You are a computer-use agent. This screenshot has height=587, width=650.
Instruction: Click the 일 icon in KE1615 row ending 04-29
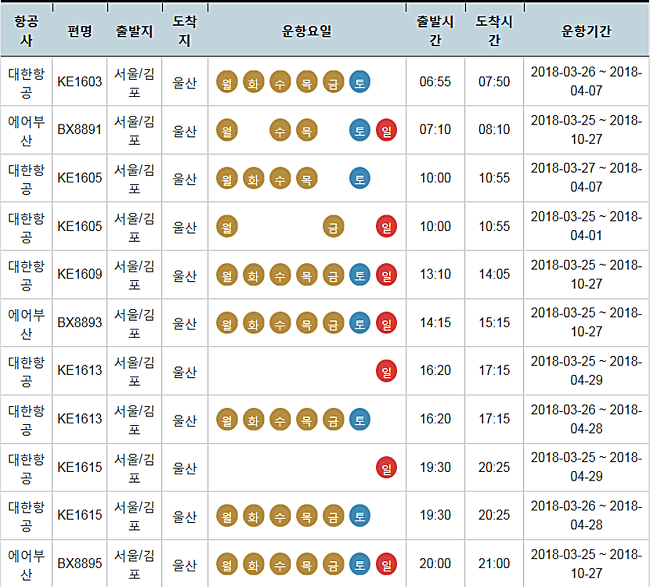[x=386, y=467]
